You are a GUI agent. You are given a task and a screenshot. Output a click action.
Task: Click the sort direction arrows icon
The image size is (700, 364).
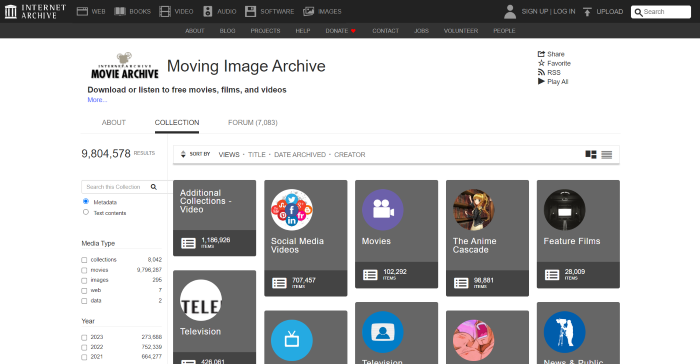tap(183, 155)
